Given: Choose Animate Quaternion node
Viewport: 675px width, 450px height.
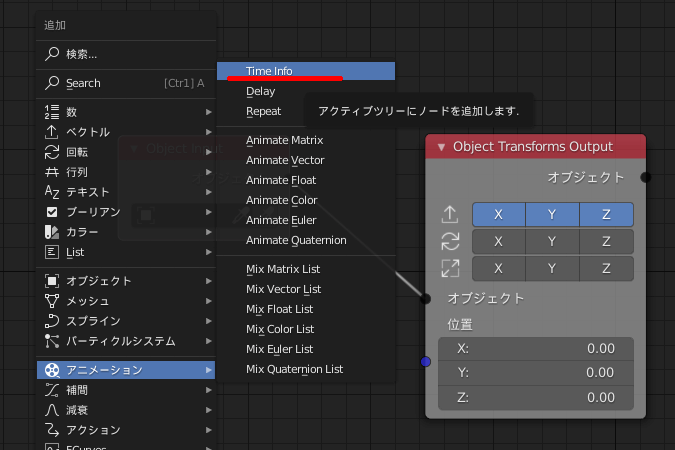Looking at the screenshot, I should coord(306,240).
